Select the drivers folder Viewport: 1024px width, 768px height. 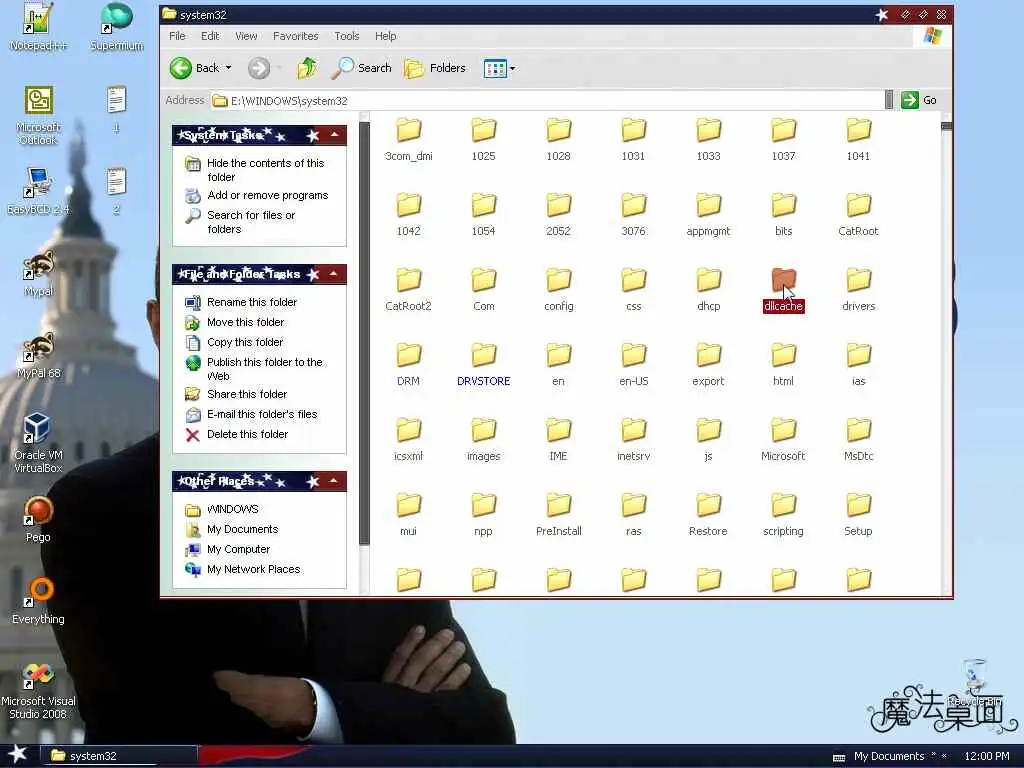click(858, 289)
